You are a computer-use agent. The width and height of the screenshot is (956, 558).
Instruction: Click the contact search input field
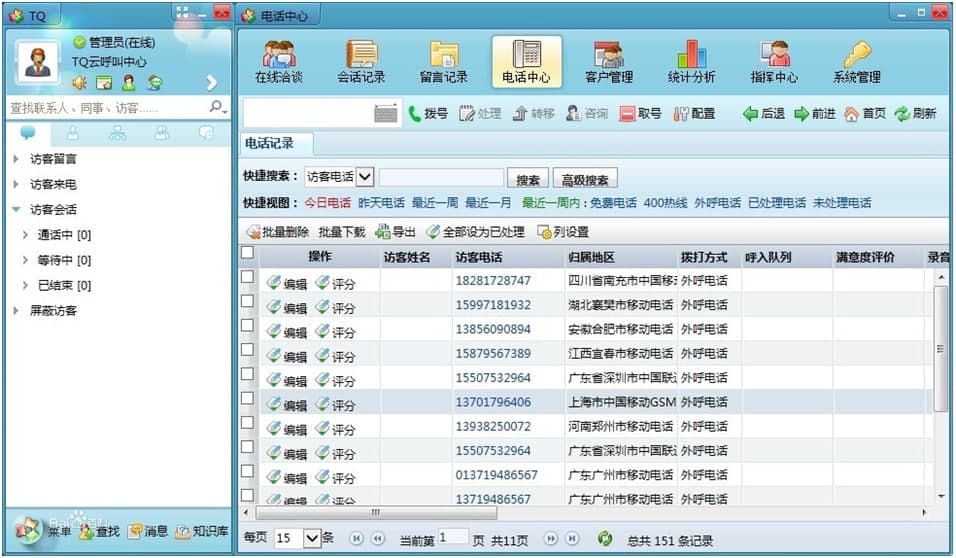click(105, 107)
